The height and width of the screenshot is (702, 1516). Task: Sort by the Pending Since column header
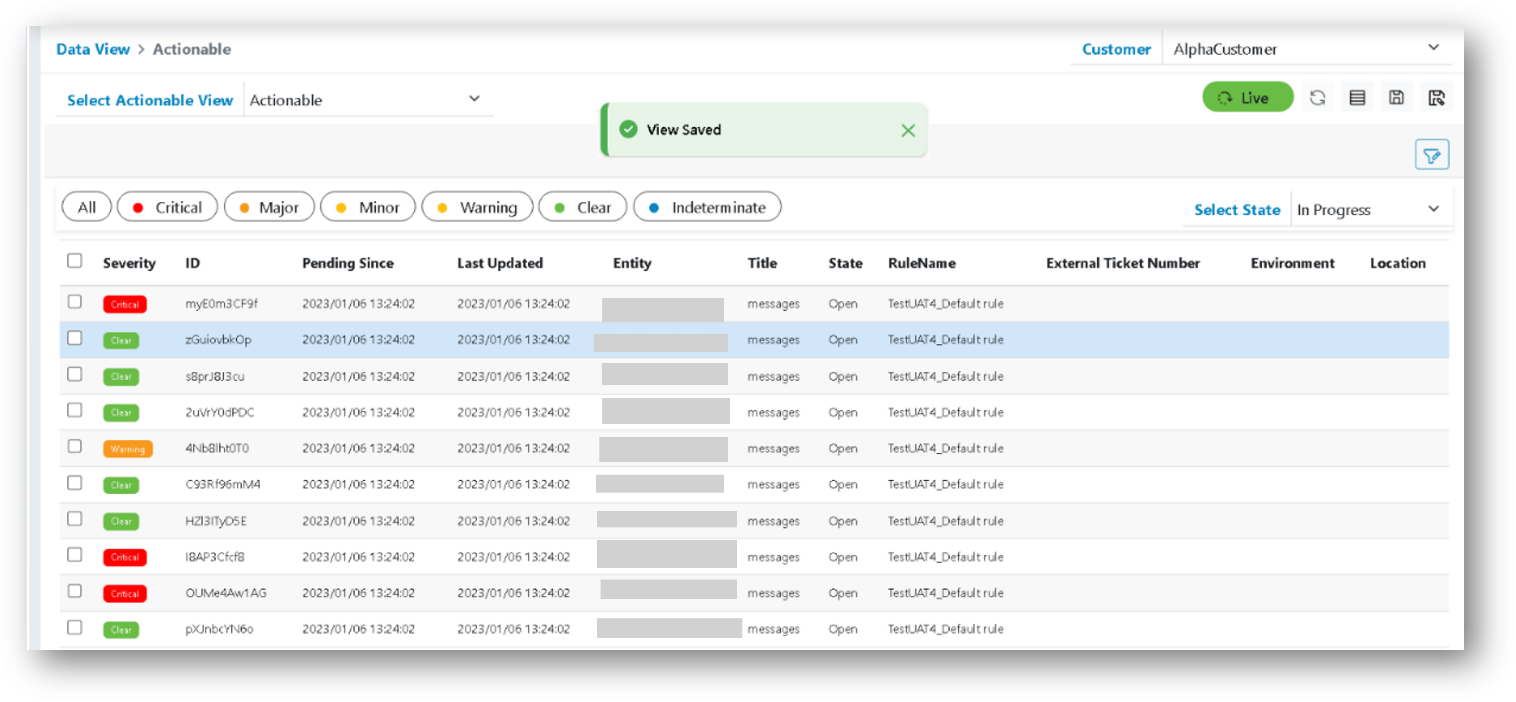(348, 263)
